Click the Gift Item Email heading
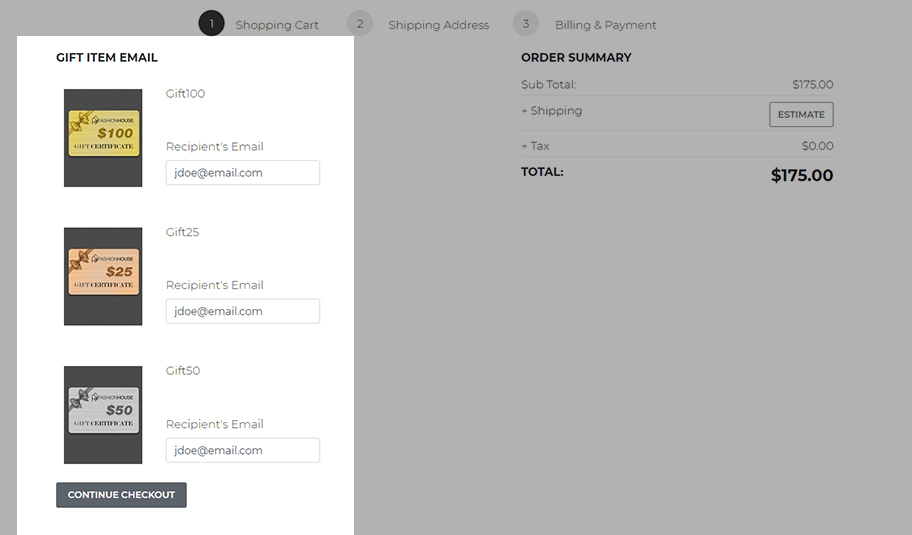Viewport: 912px width, 535px height. 107,58
